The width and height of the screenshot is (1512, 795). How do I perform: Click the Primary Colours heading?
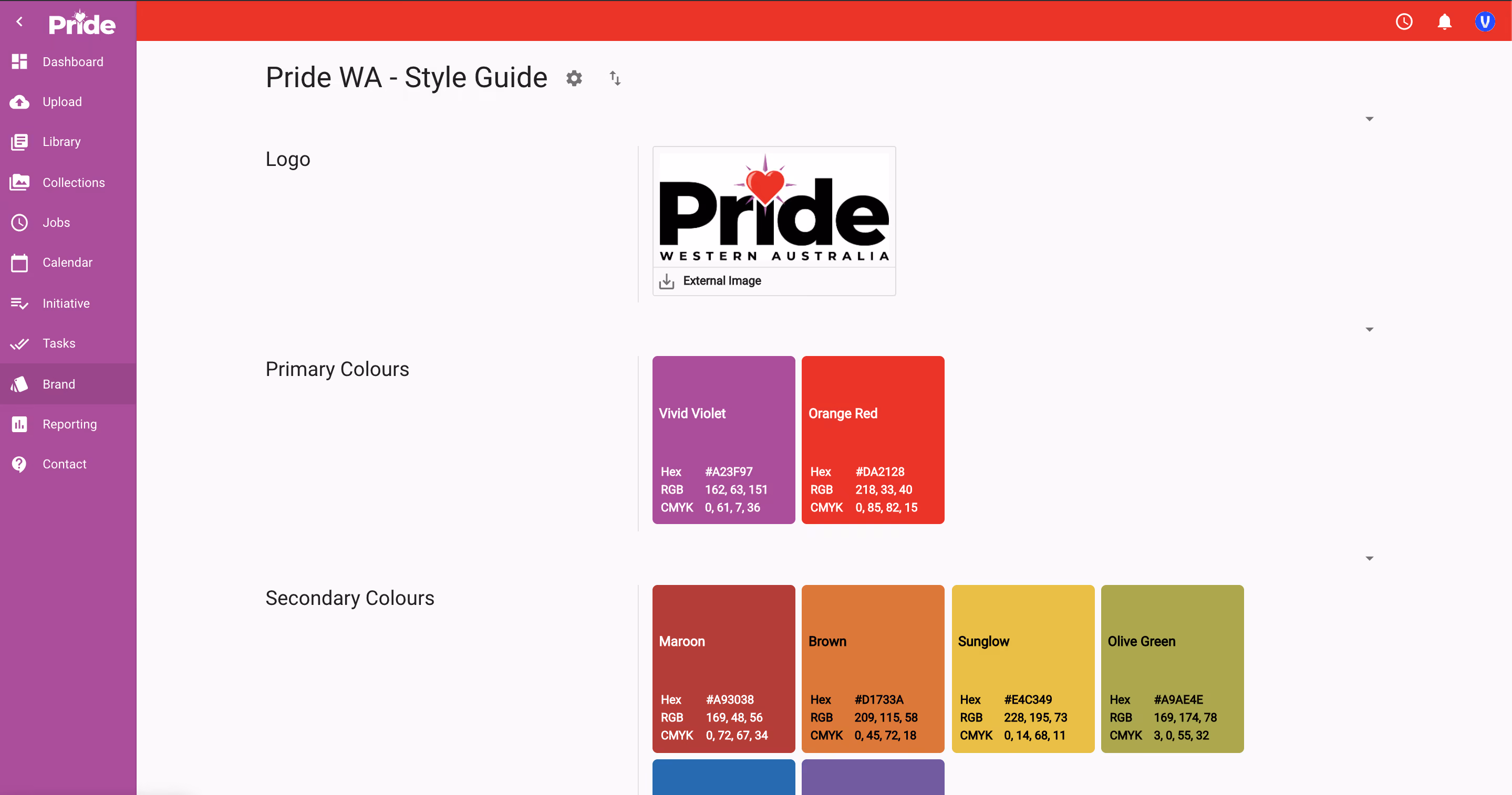(x=337, y=369)
